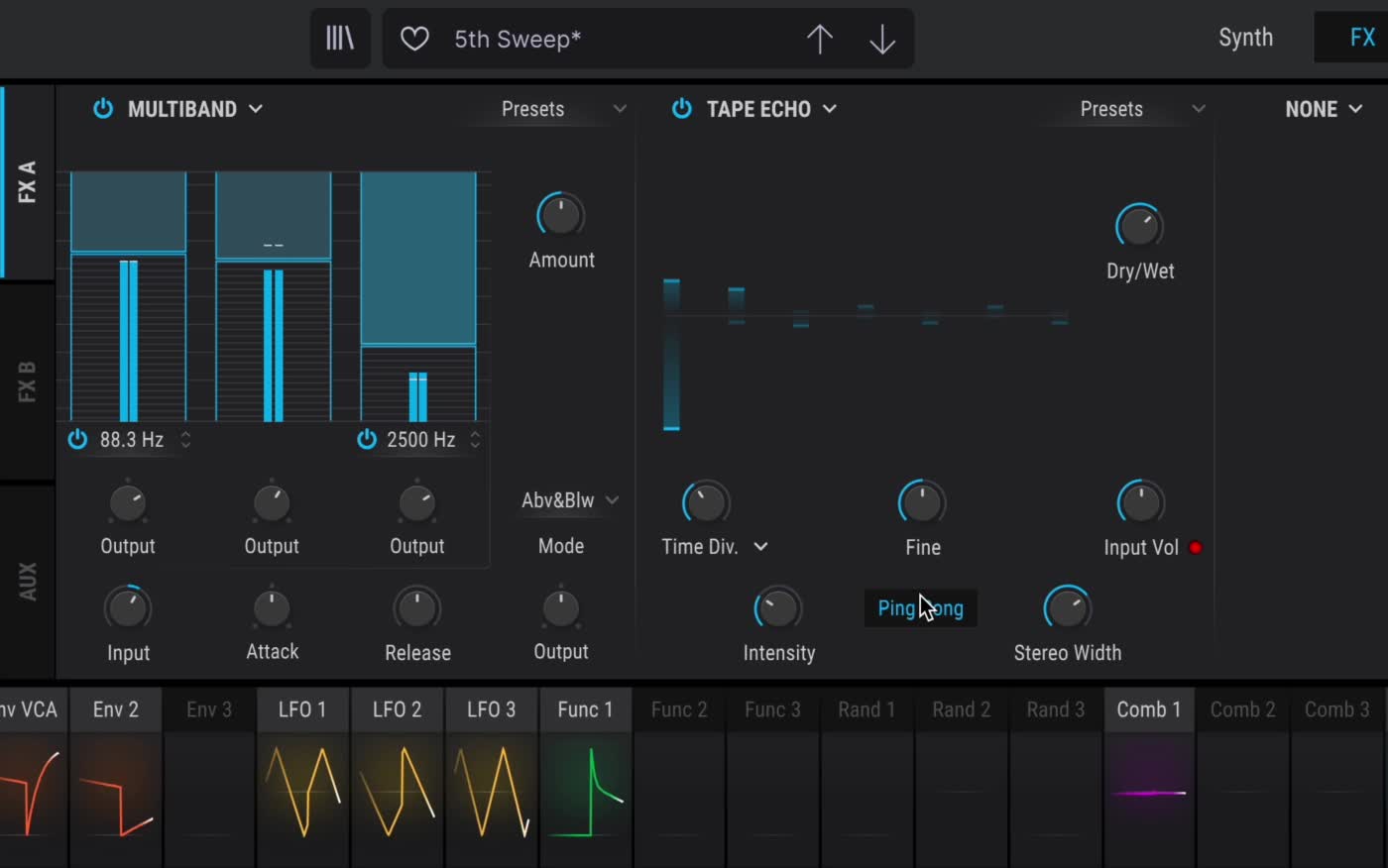Open the preset library browser icon
Screen dimensions: 1388x868
click(x=340, y=39)
